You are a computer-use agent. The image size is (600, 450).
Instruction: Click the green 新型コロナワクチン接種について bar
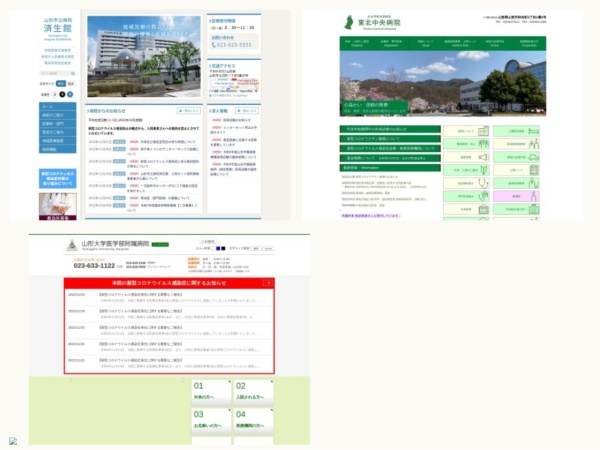[390, 139]
